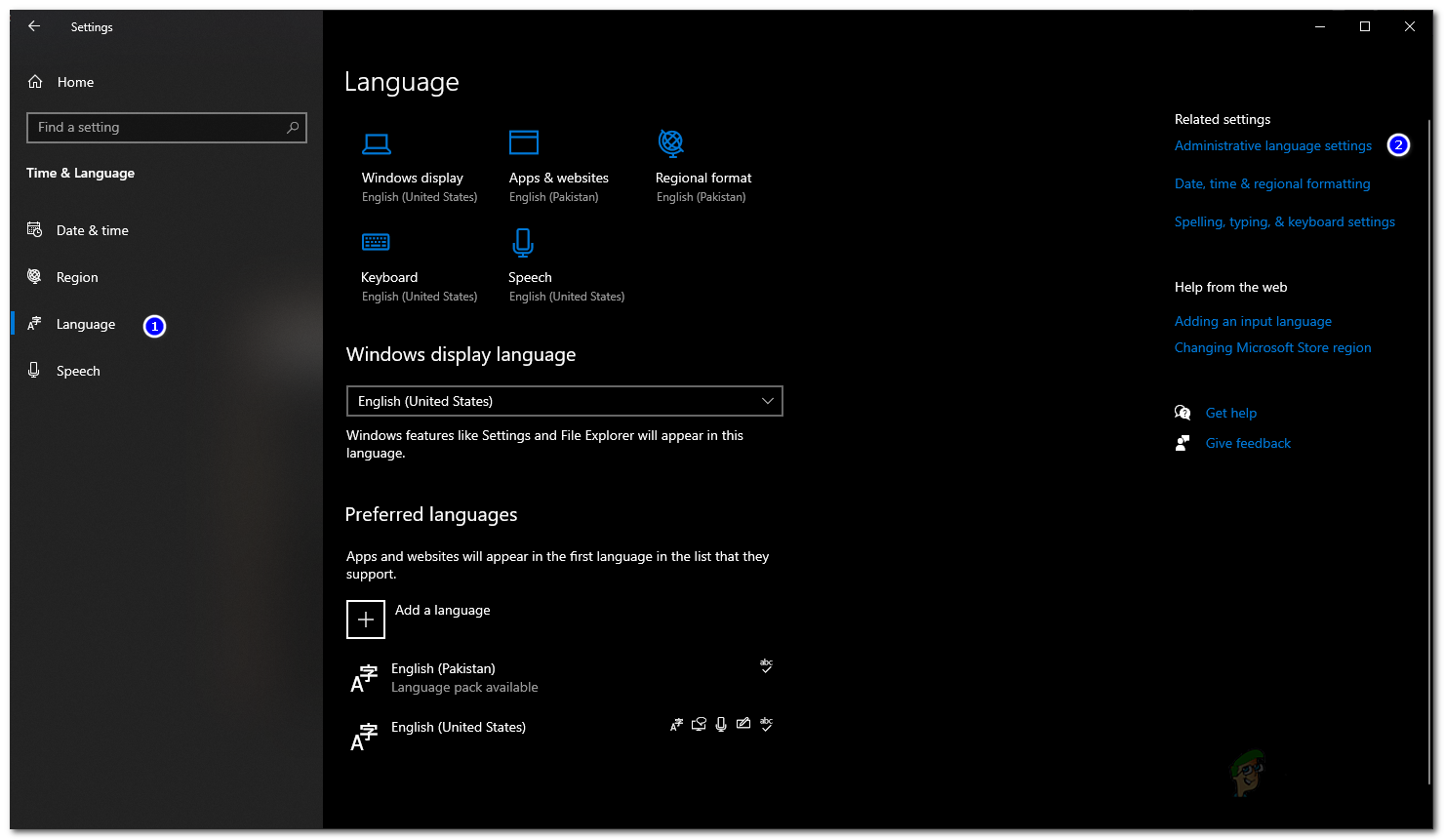Click the Keyboard tile icon
This screenshot has height=840, width=1444.
[x=376, y=242]
